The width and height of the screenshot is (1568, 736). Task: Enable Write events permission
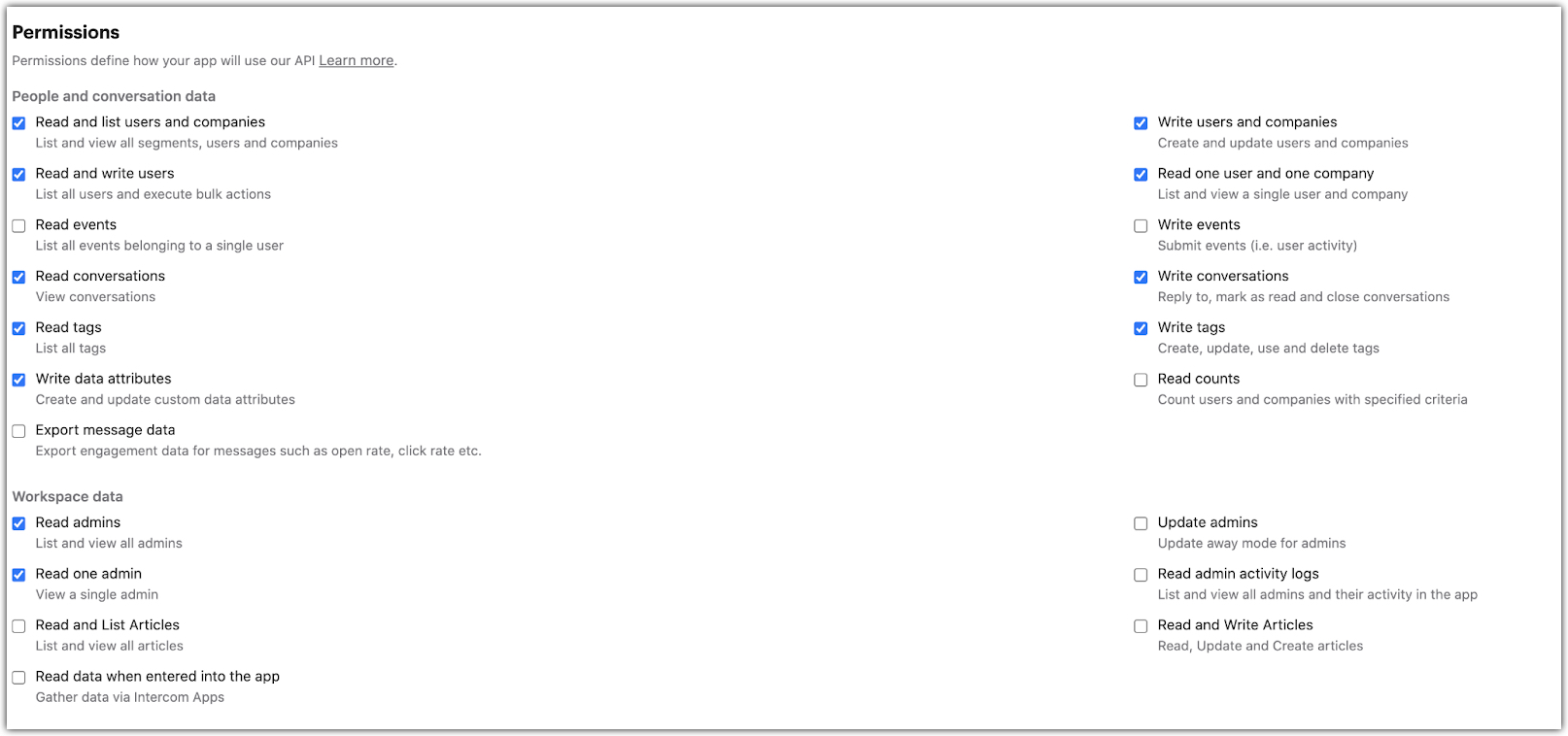pyautogui.click(x=1141, y=226)
